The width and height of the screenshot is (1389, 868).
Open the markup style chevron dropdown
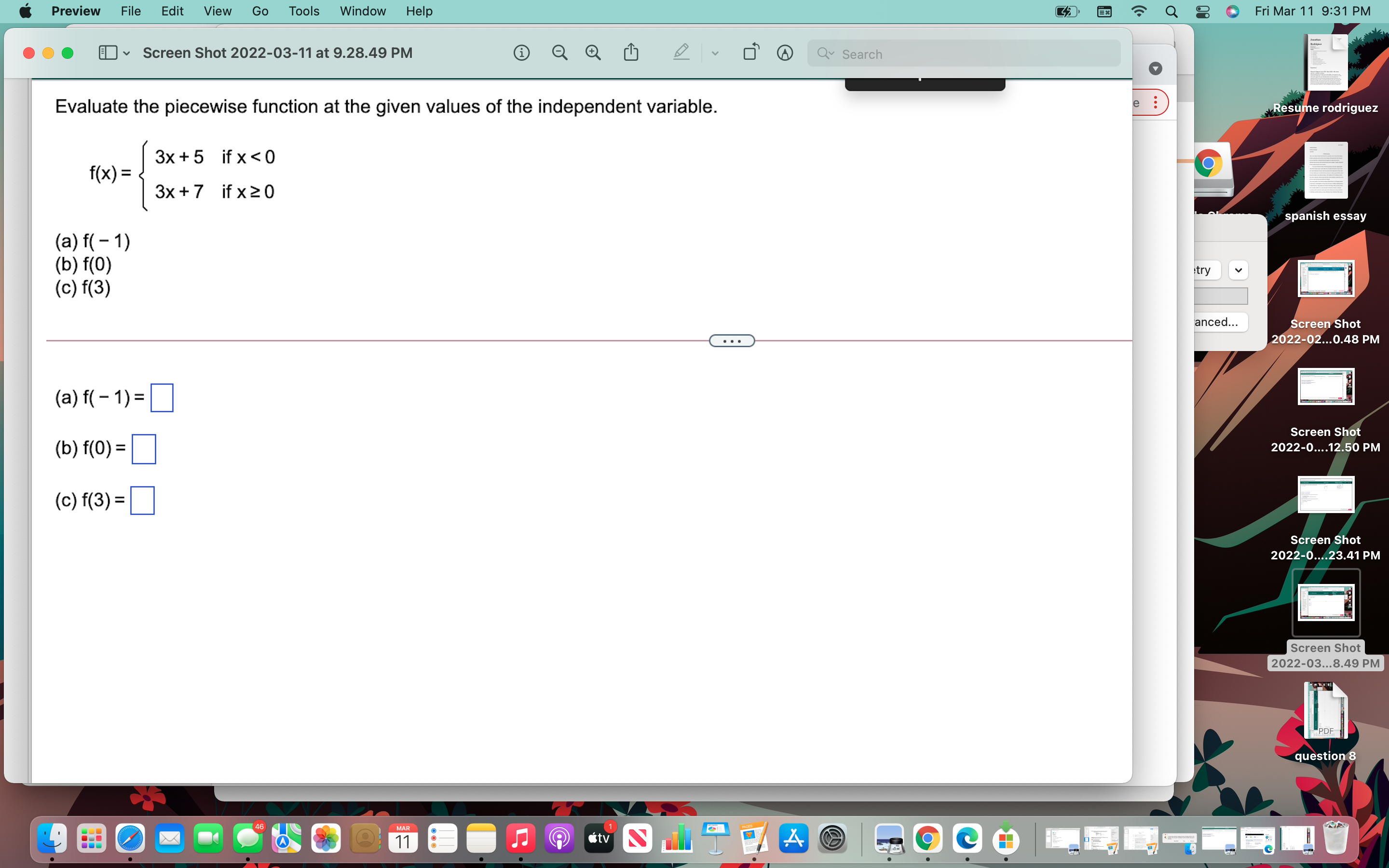[715, 53]
